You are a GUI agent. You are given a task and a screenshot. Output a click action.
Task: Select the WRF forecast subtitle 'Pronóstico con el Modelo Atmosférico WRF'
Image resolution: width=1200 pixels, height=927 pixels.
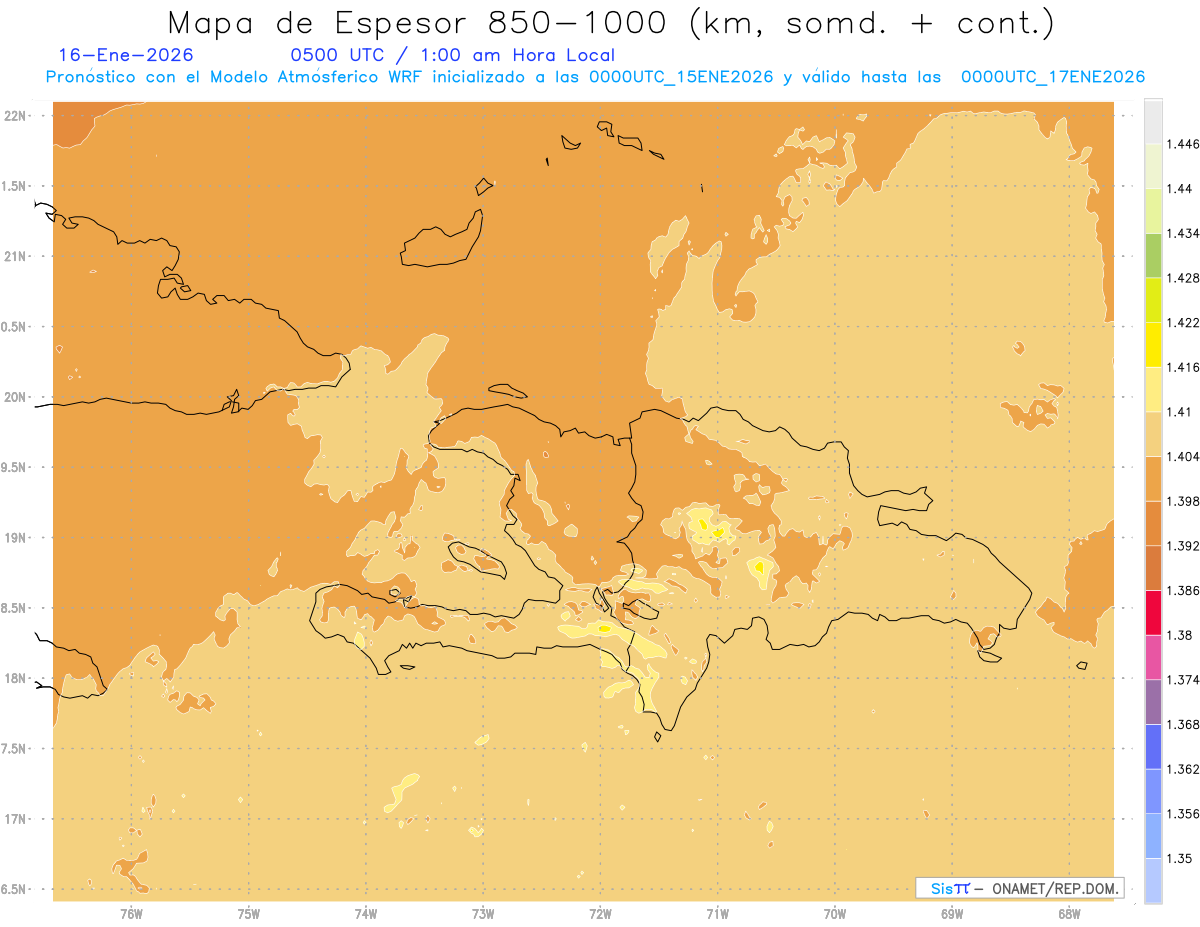(x=235, y=77)
